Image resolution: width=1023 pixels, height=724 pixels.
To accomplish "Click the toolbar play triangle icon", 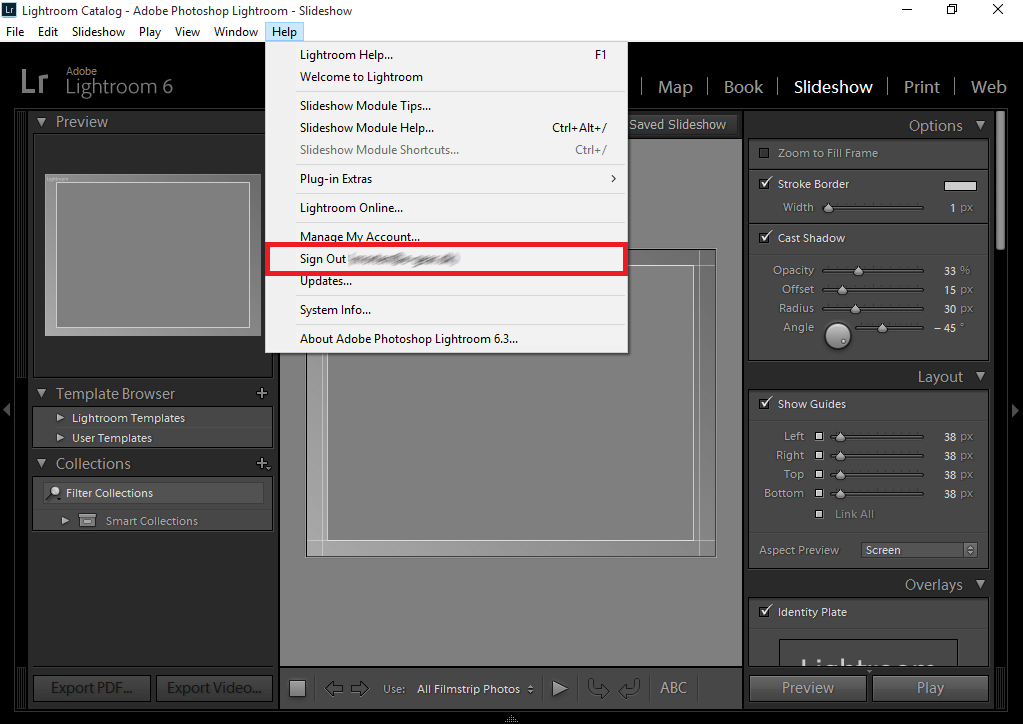I will pyautogui.click(x=560, y=688).
